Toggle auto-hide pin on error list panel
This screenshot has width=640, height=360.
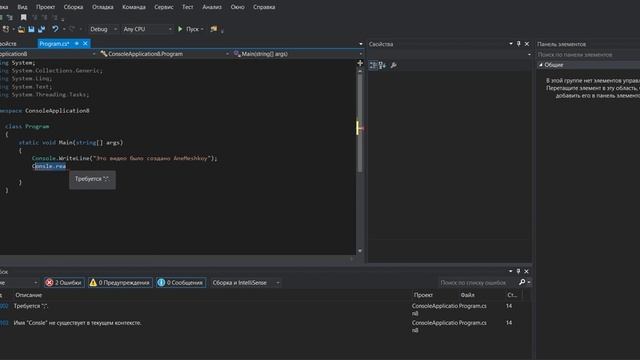point(518,271)
